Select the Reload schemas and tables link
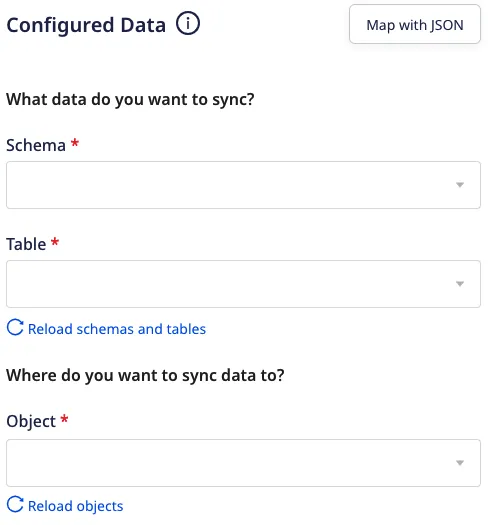Viewport: 488px width, 525px height. tap(117, 329)
